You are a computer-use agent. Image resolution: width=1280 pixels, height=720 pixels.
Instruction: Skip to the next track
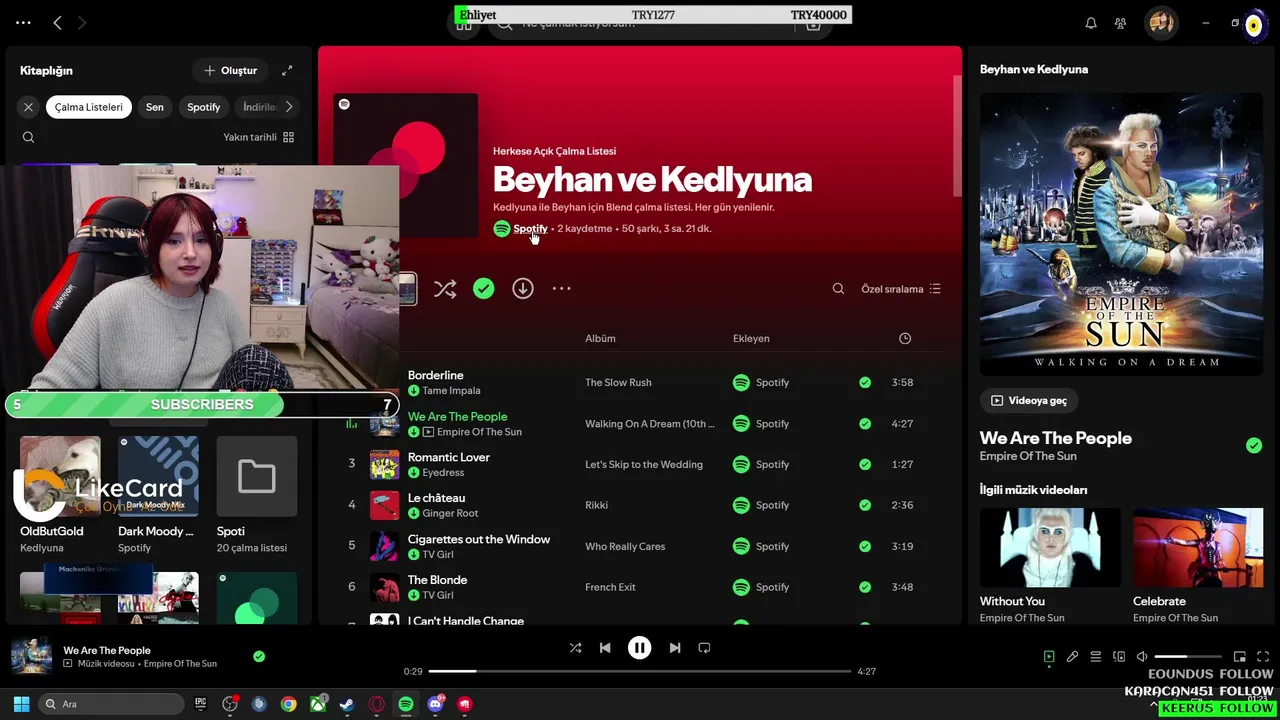pyautogui.click(x=675, y=648)
